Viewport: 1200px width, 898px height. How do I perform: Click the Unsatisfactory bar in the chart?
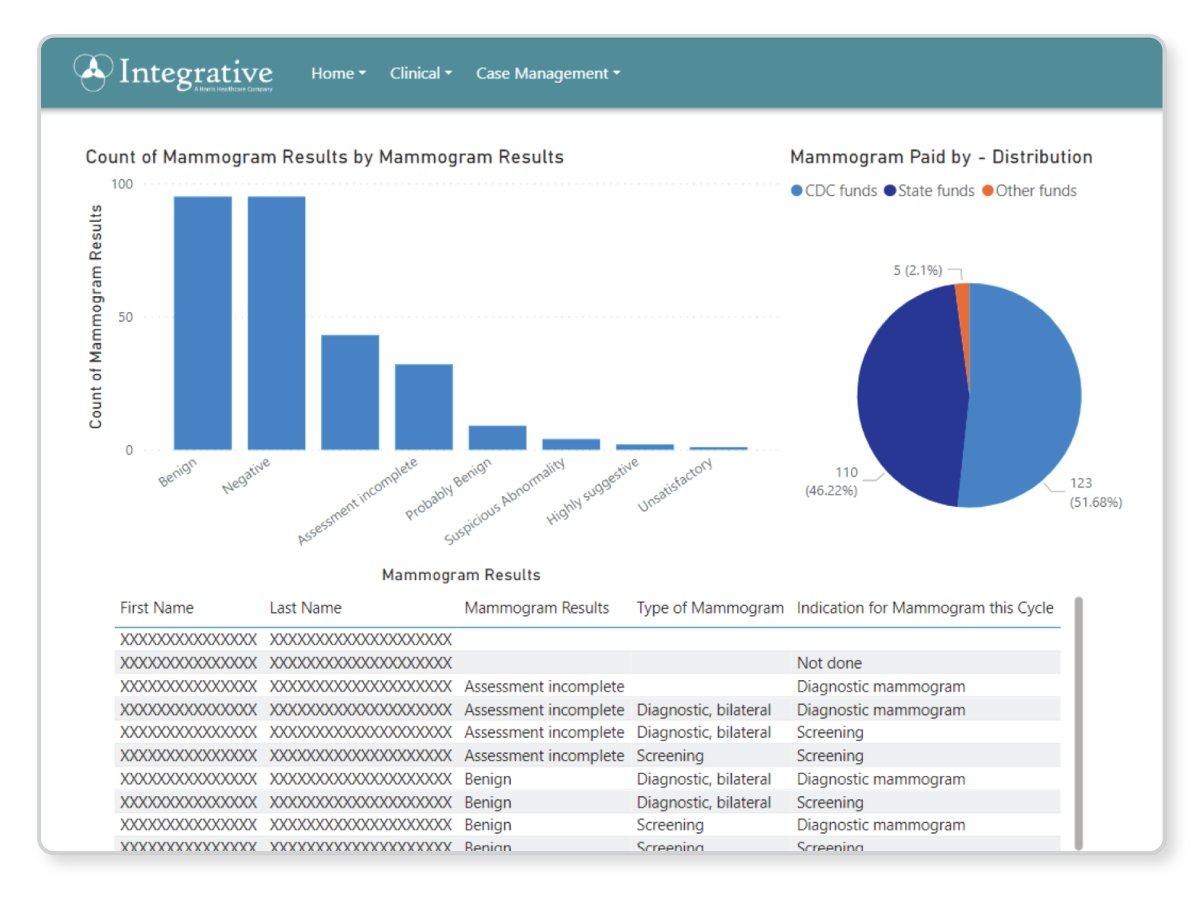(x=718, y=448)
